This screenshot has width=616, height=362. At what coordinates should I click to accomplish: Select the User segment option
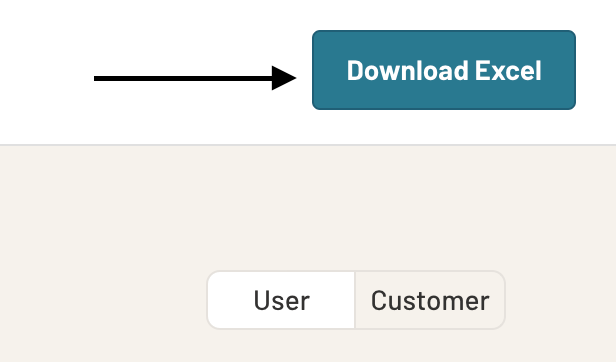tap(281, 300)
